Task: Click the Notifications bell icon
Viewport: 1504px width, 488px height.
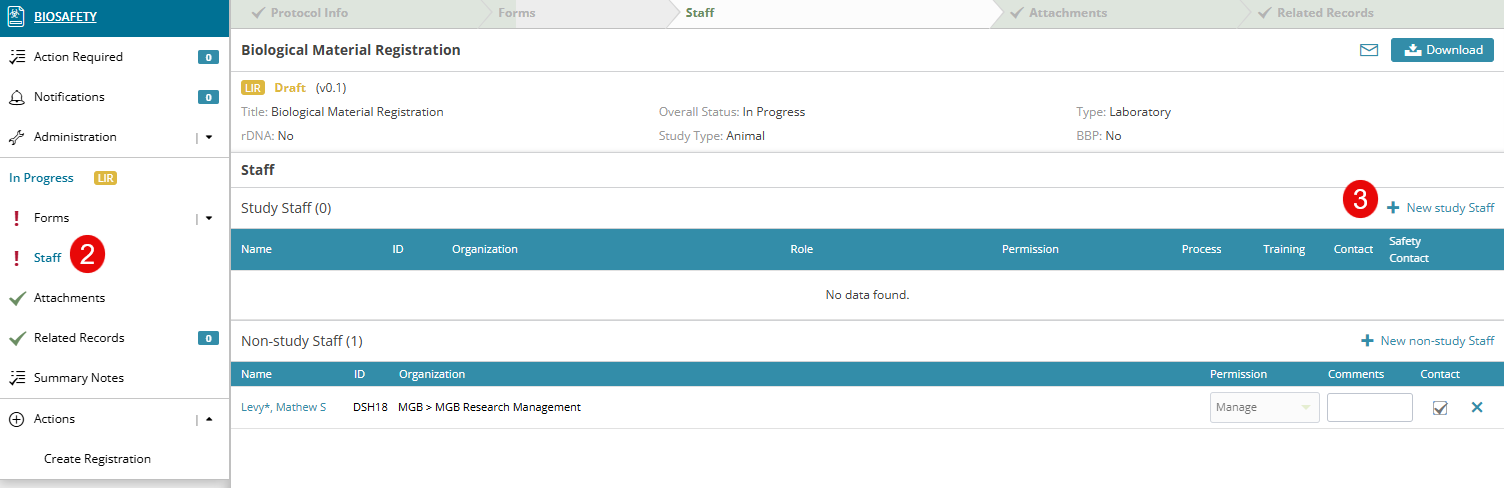Action: [16, 97]
